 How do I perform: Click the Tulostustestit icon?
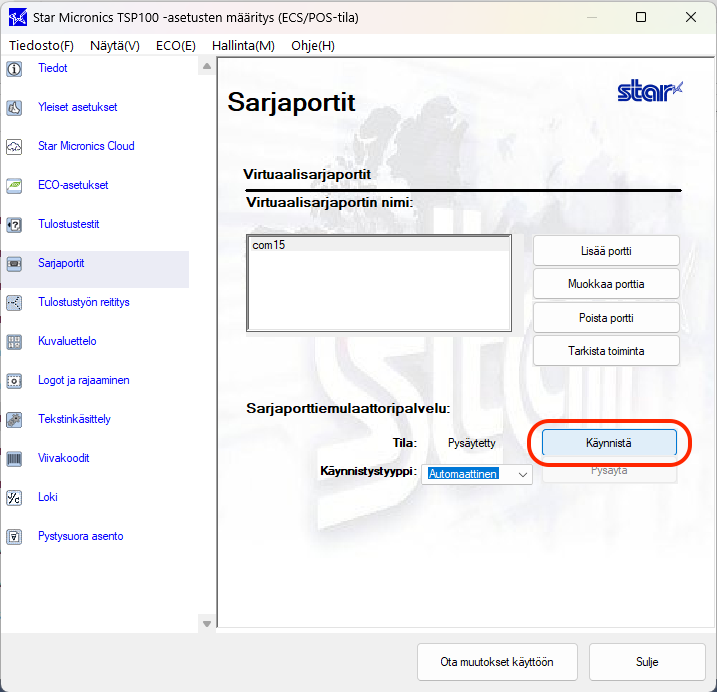coord(14,225)
